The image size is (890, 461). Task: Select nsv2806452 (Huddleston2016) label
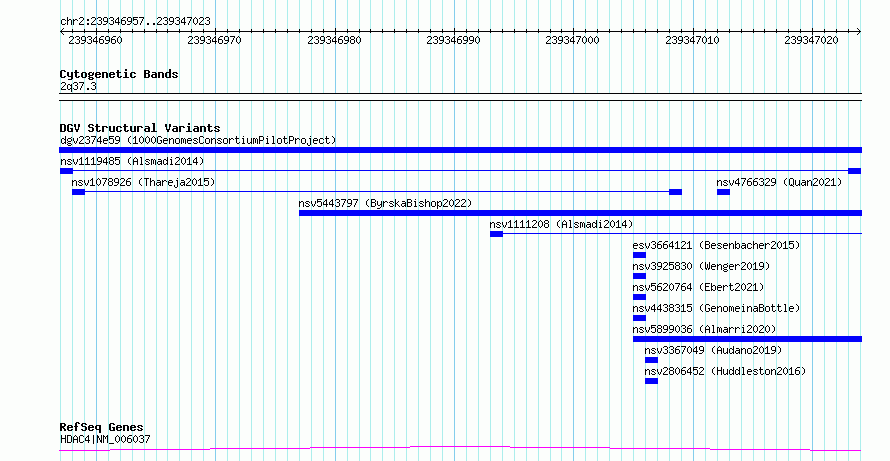click(x=725, y=371)
